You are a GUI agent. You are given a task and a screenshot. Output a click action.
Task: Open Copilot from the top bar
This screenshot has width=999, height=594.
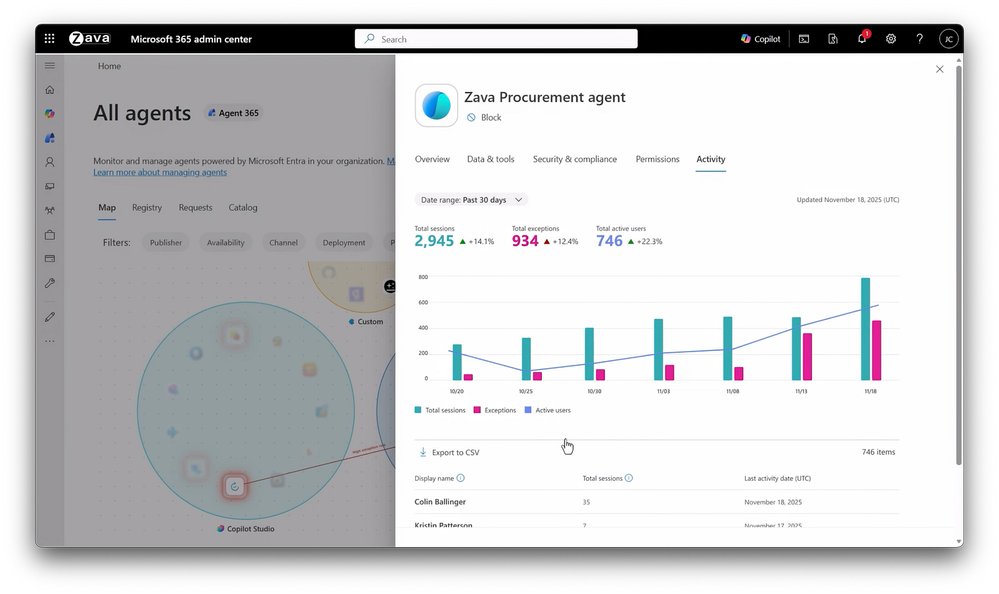tap(760, 39)
